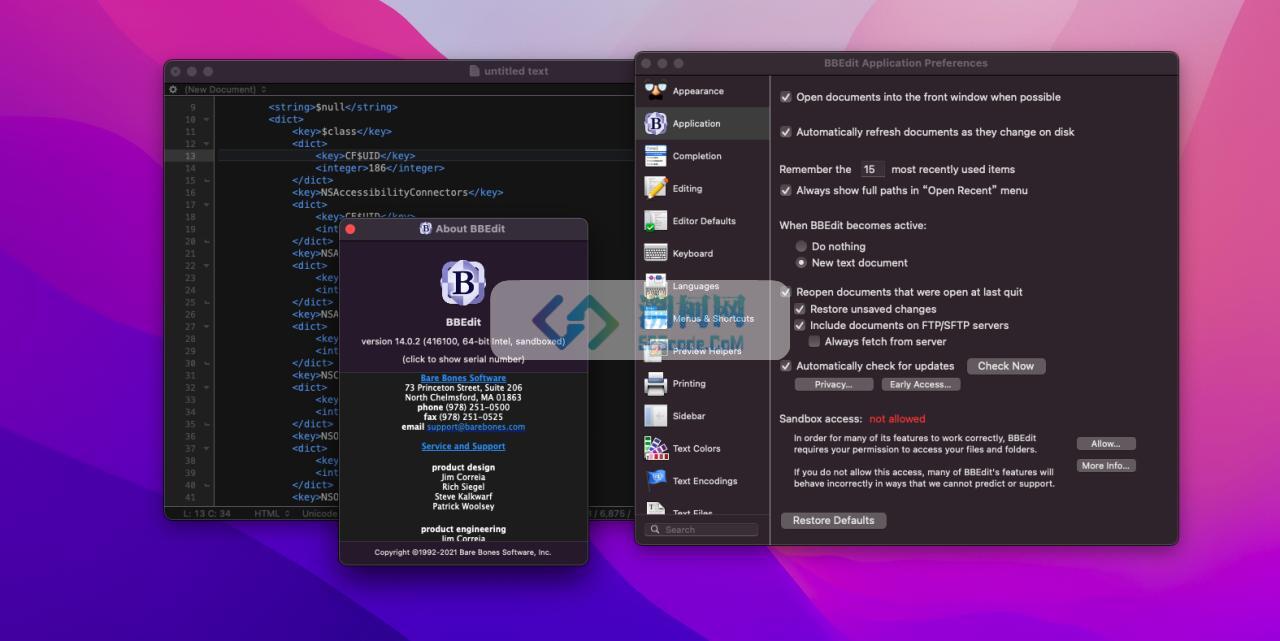The image size is (1280, 641).
Task: Collapse the fold triangle at line 12
Action: (x=206, y=144)
